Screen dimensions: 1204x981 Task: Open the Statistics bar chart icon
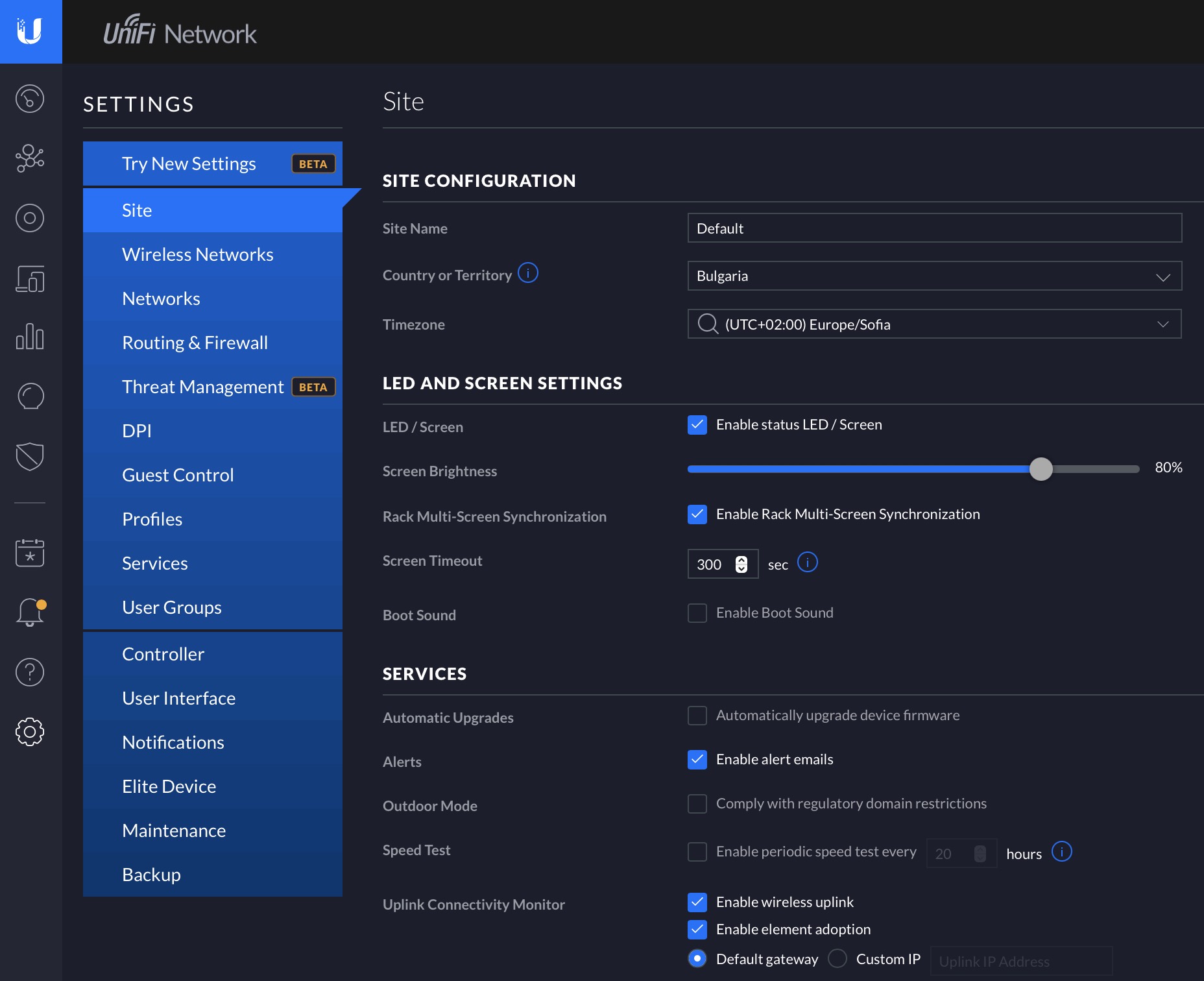[x=30, y=337]
